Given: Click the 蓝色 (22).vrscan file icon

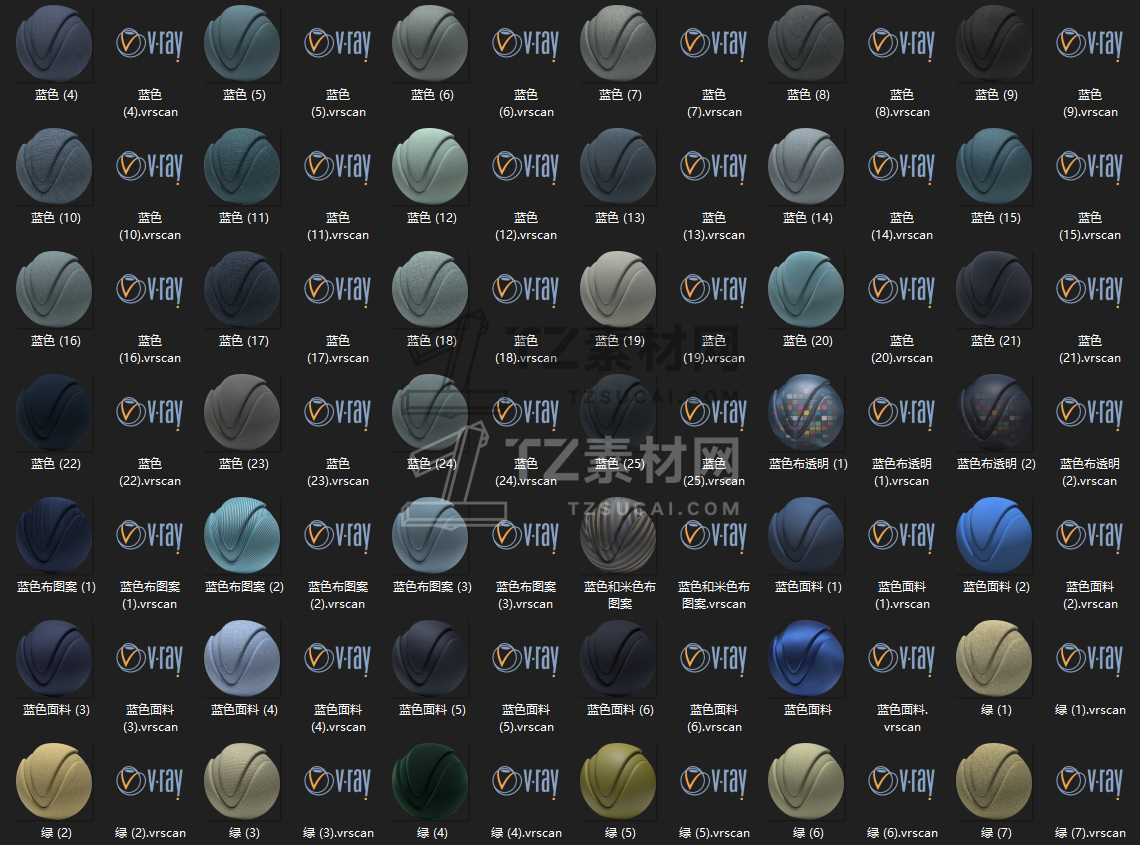Looking at the screenshot, I should click(150, 412).
